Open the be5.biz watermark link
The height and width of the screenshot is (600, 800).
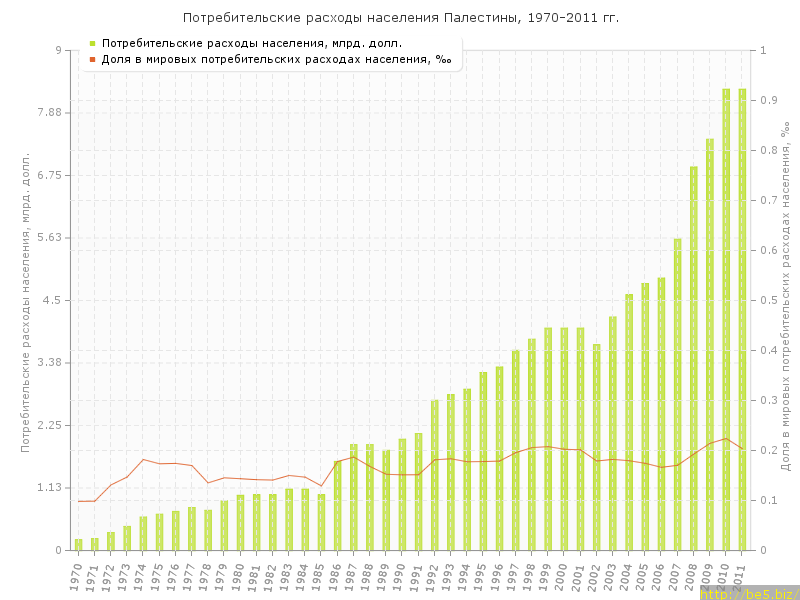tap(748, 593)
